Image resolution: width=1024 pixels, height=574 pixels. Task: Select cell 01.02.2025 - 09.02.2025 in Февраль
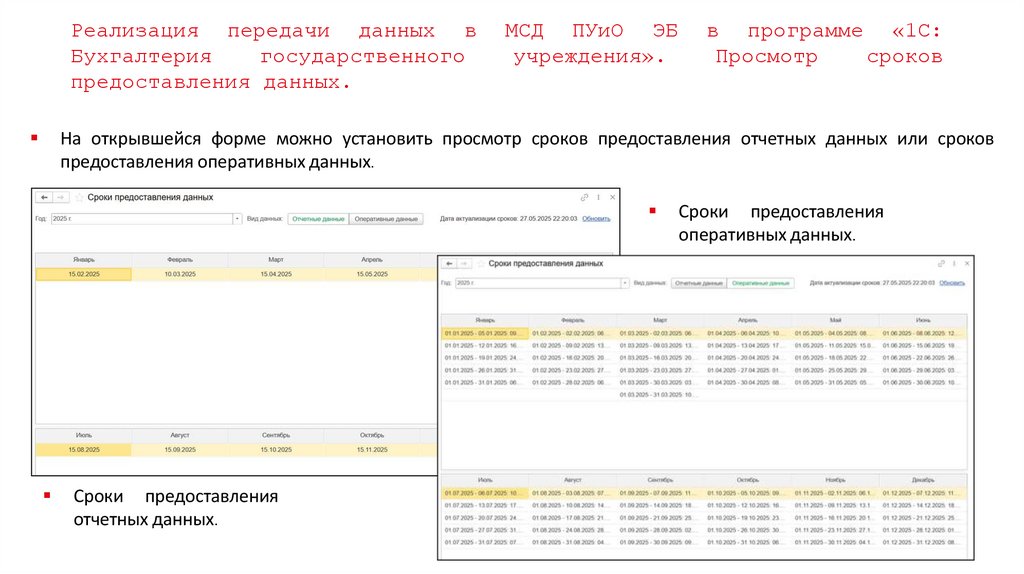coord(572,345)
